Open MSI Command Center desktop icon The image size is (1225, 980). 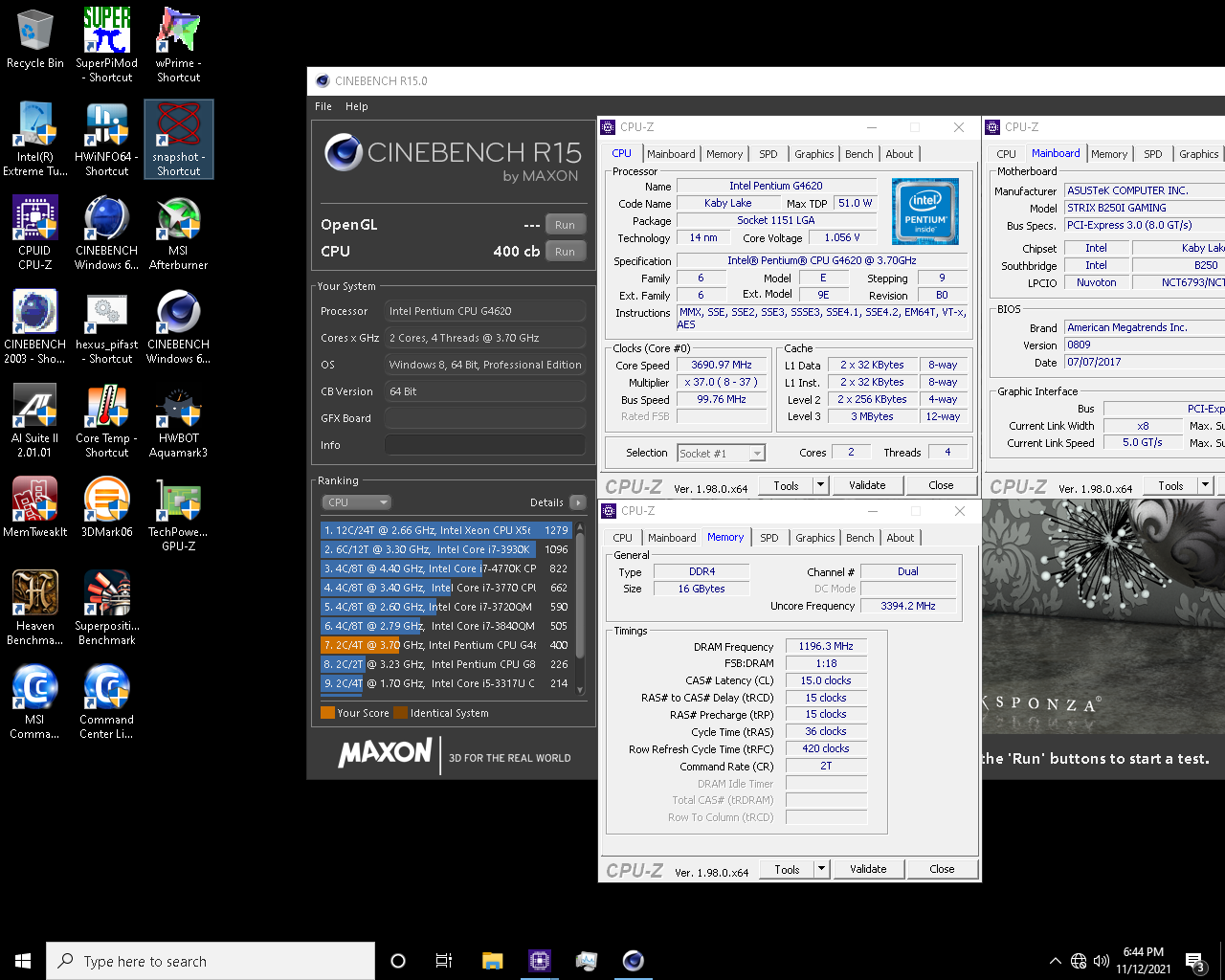(34, 702)
